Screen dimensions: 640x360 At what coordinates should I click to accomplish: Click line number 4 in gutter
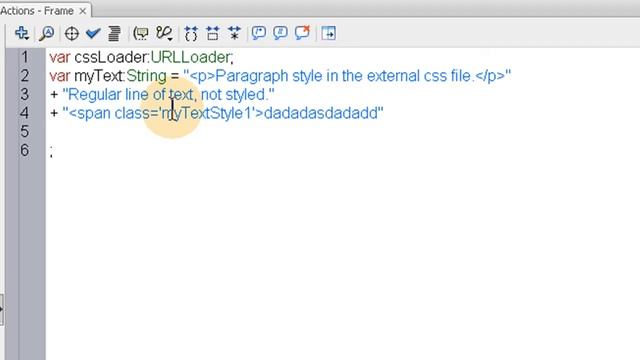pyautogui.click(x=25, y=113)
